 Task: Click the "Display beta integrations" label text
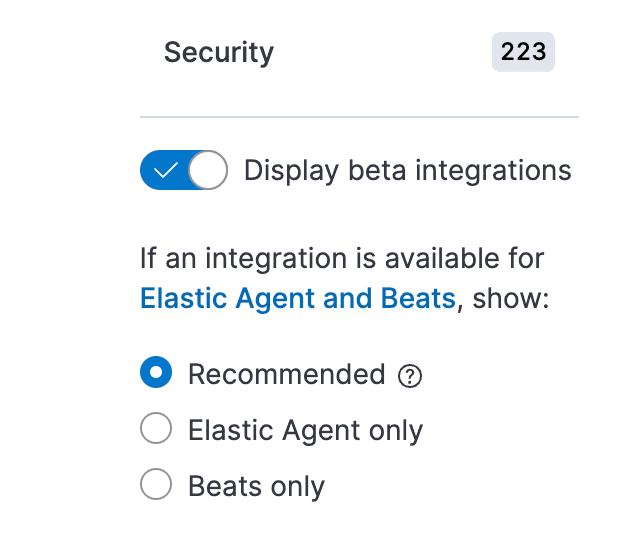tap(407, 170)
